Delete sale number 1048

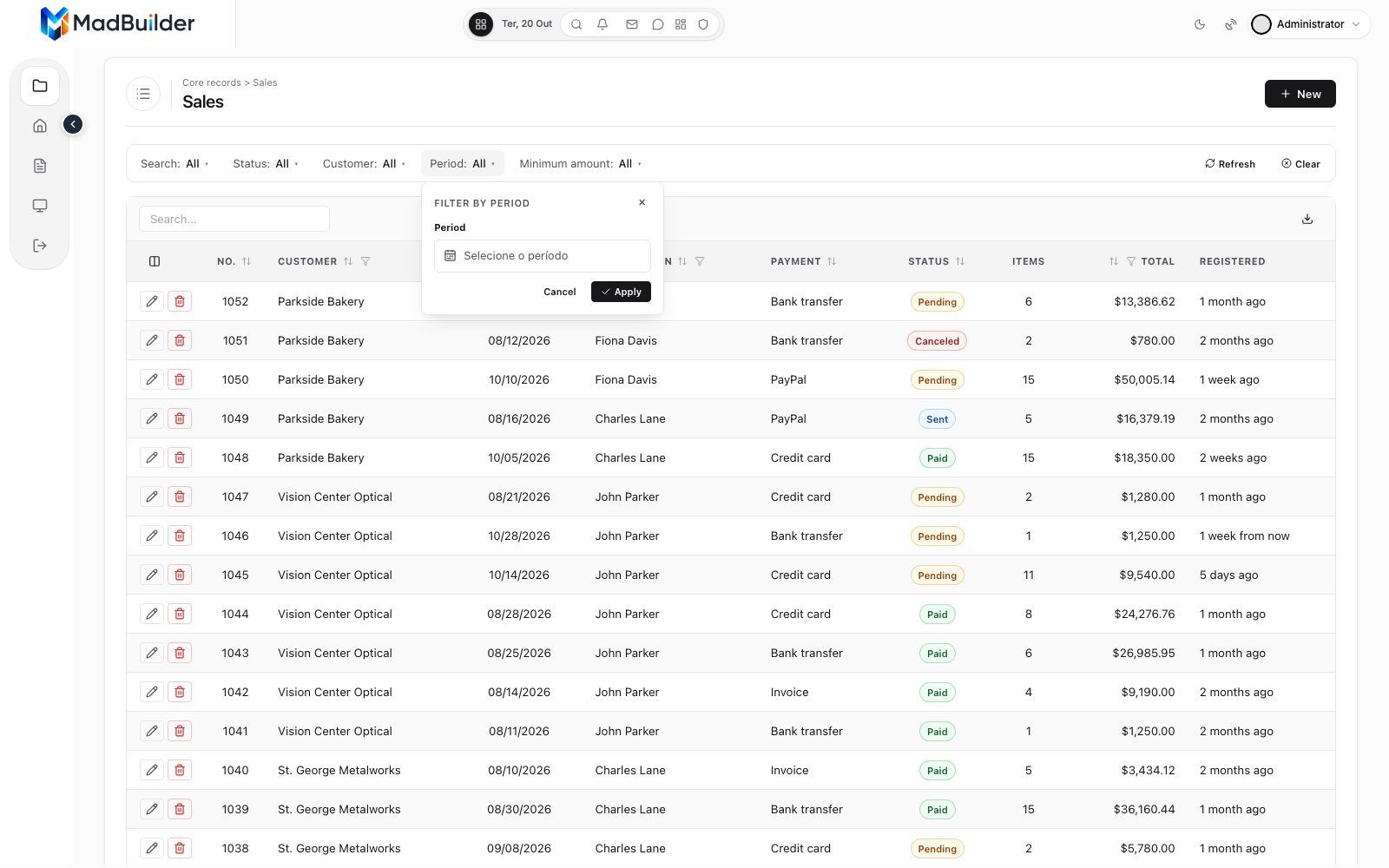click(x=180, y=457)
